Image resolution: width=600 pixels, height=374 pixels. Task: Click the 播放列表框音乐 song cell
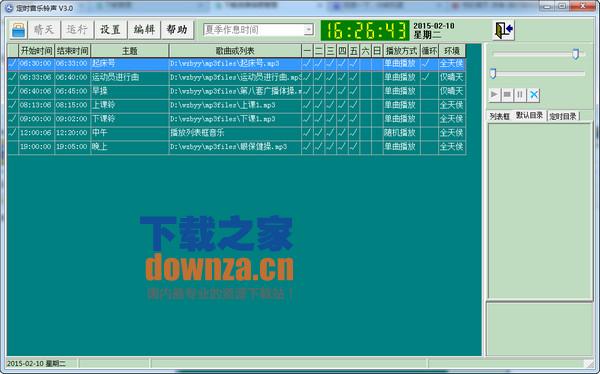point(235,133)
